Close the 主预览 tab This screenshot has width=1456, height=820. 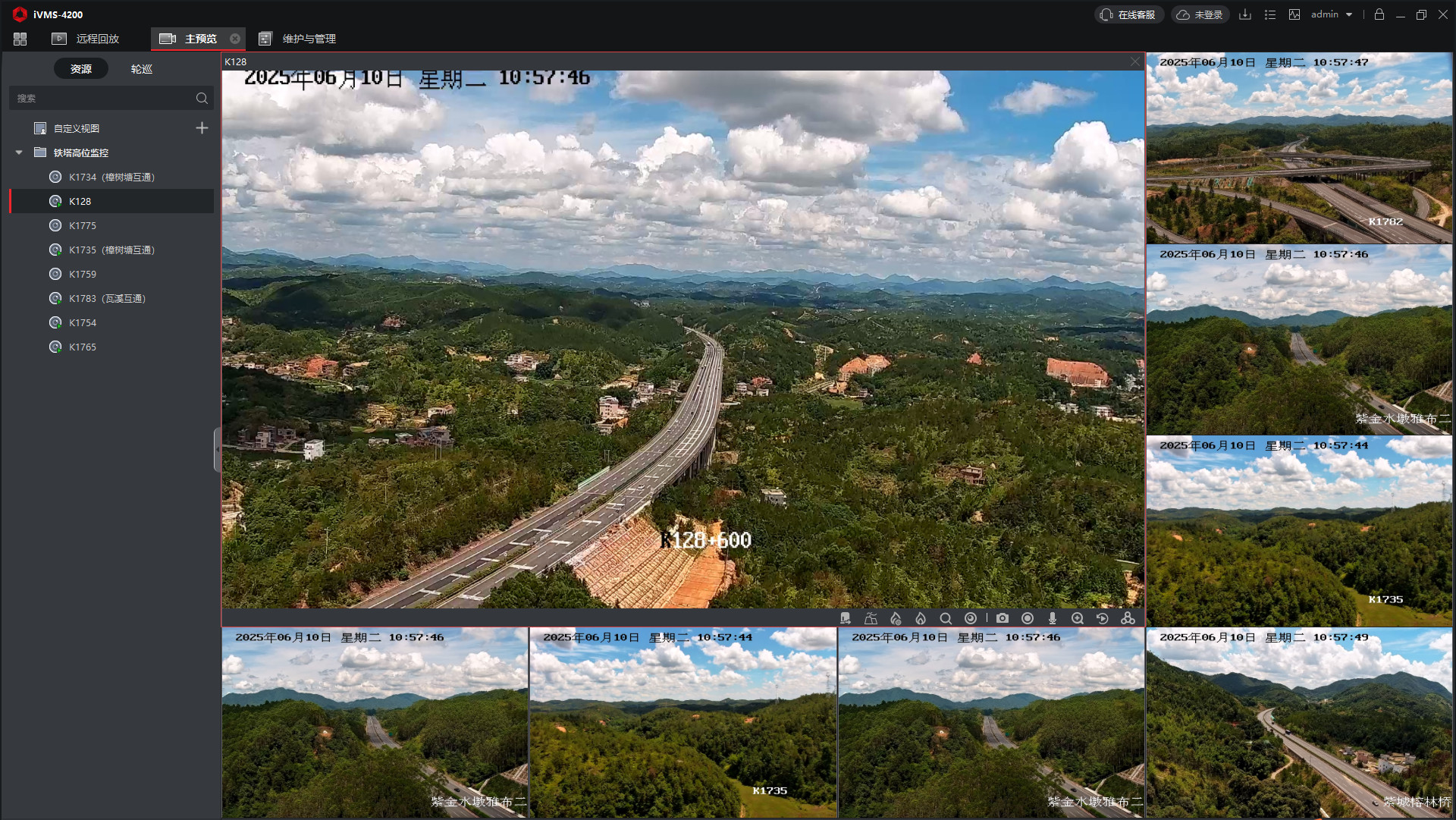pos(235,39)
